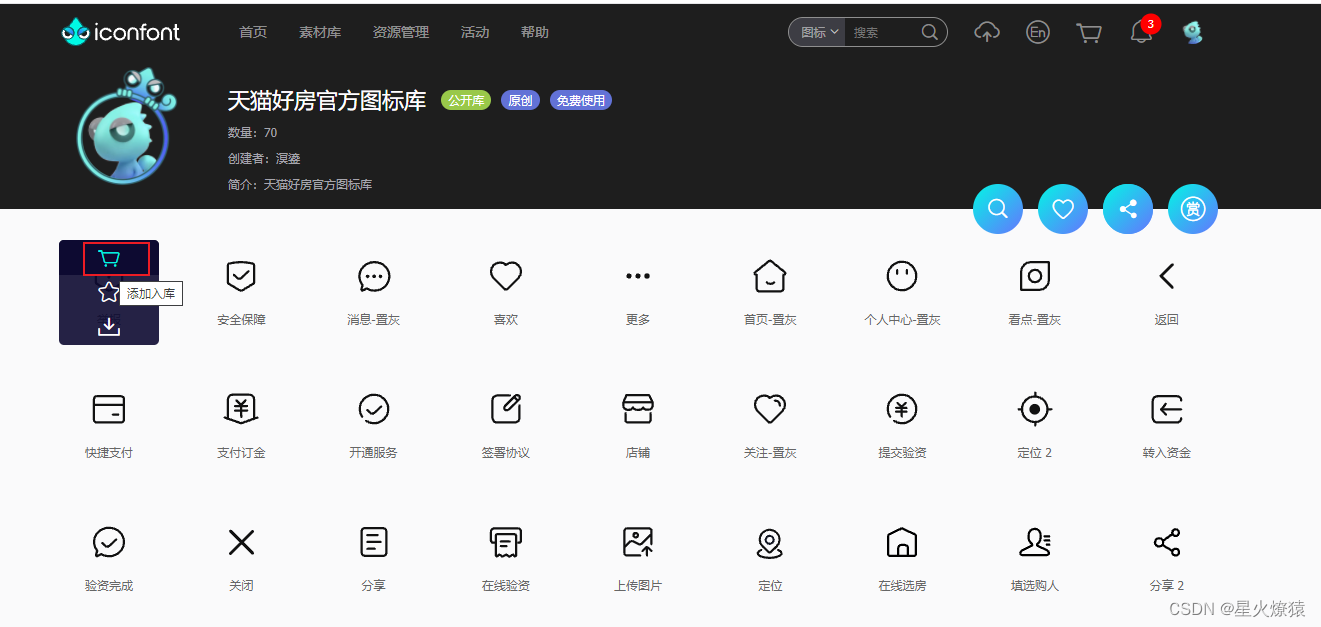The width and height of the screenshot is (1321, 627).
Task: Select the 快捷支付 card icon
Action: (x=109, y=409)
